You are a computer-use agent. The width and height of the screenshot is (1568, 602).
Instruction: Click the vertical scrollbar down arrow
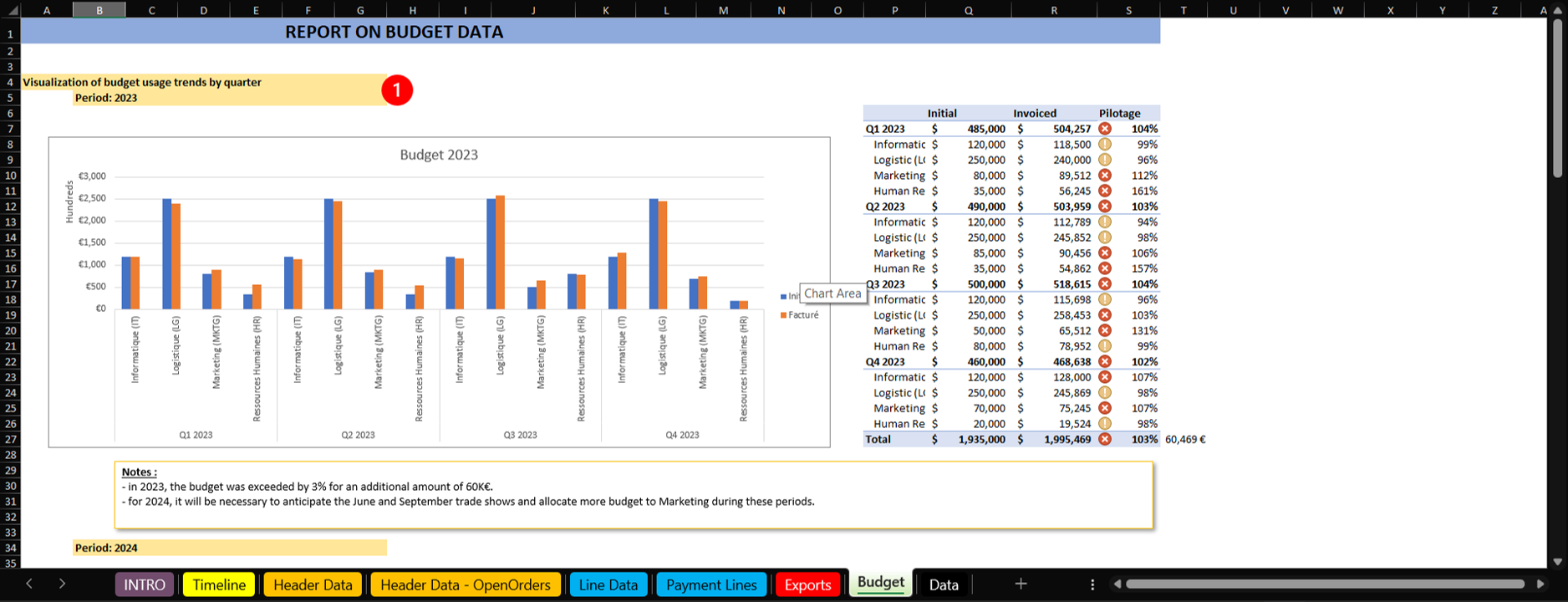(x=1557, y=562)
